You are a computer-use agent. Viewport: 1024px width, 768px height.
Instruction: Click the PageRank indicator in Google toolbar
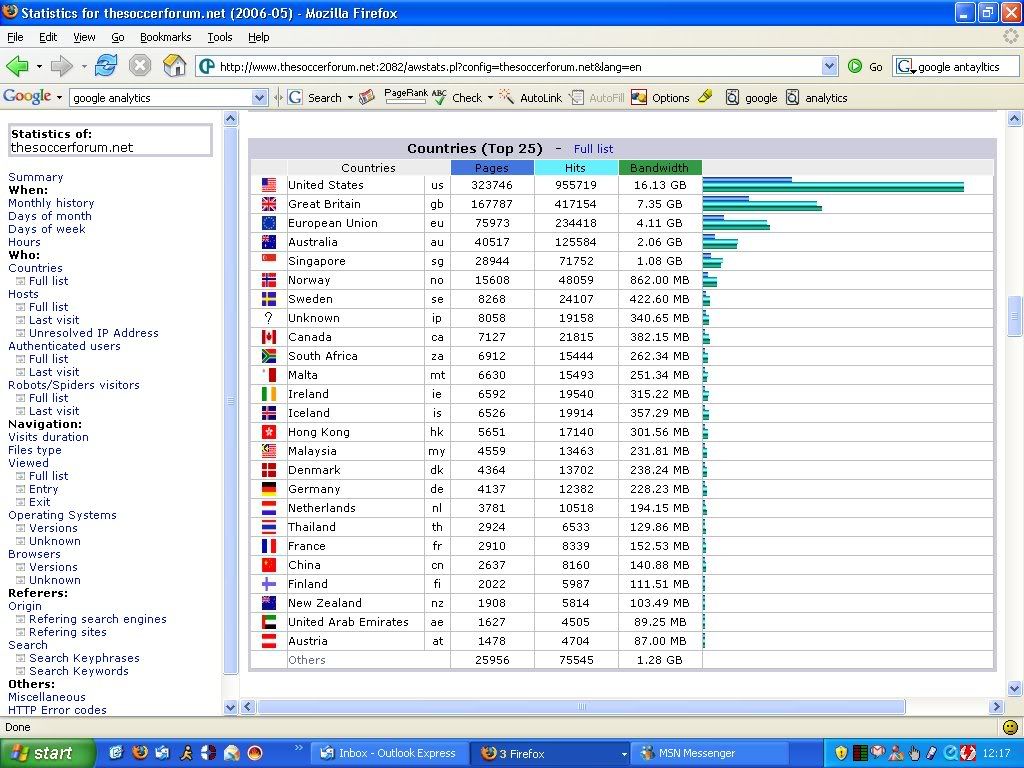405,97
